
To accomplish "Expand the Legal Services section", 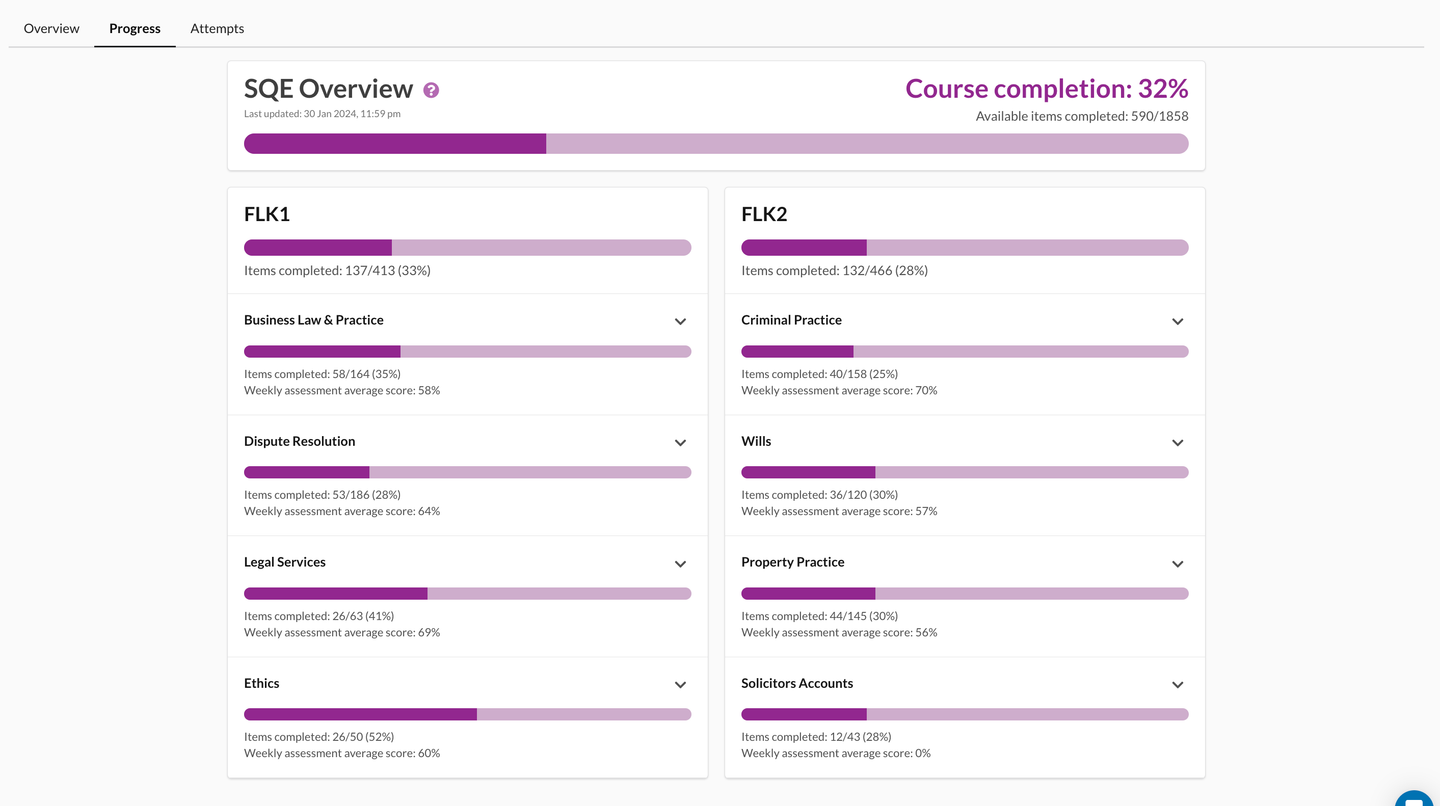I will 680,563.
